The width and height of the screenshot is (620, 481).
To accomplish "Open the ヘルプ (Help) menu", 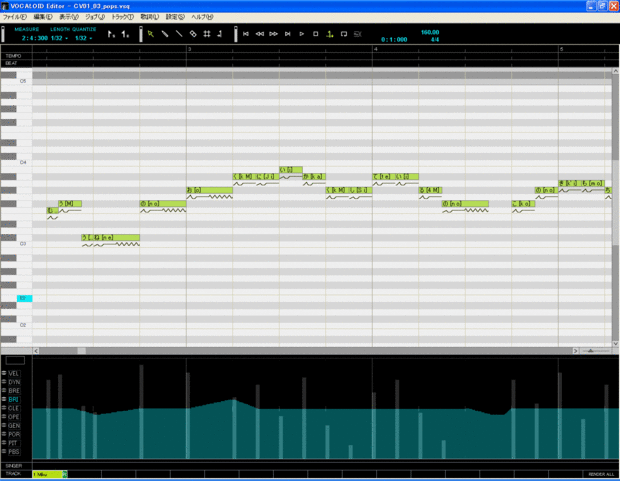I will coord(202,17).
